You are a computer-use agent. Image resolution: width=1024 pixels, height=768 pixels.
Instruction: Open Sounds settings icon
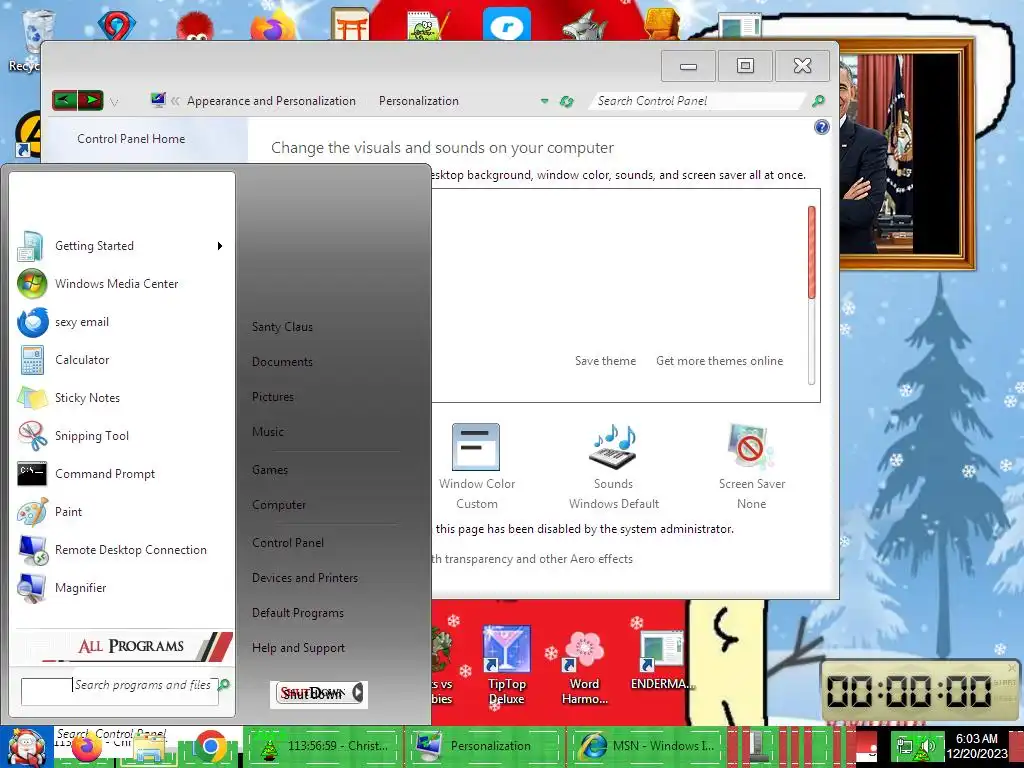tap(613, 446)
